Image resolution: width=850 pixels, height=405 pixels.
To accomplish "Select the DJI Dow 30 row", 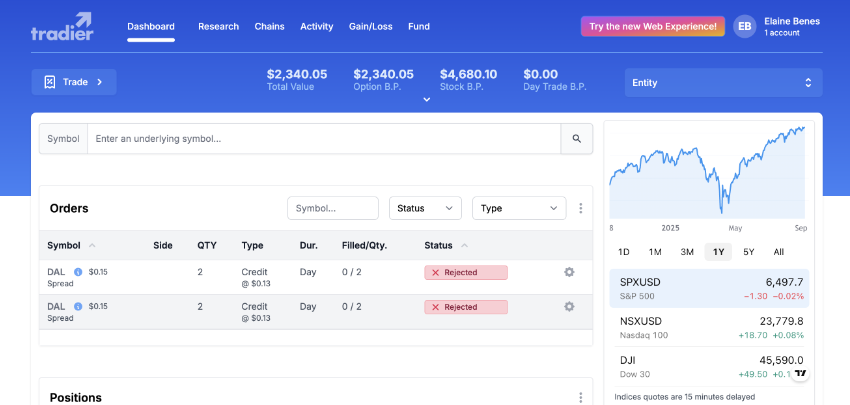I will (709, 367).
